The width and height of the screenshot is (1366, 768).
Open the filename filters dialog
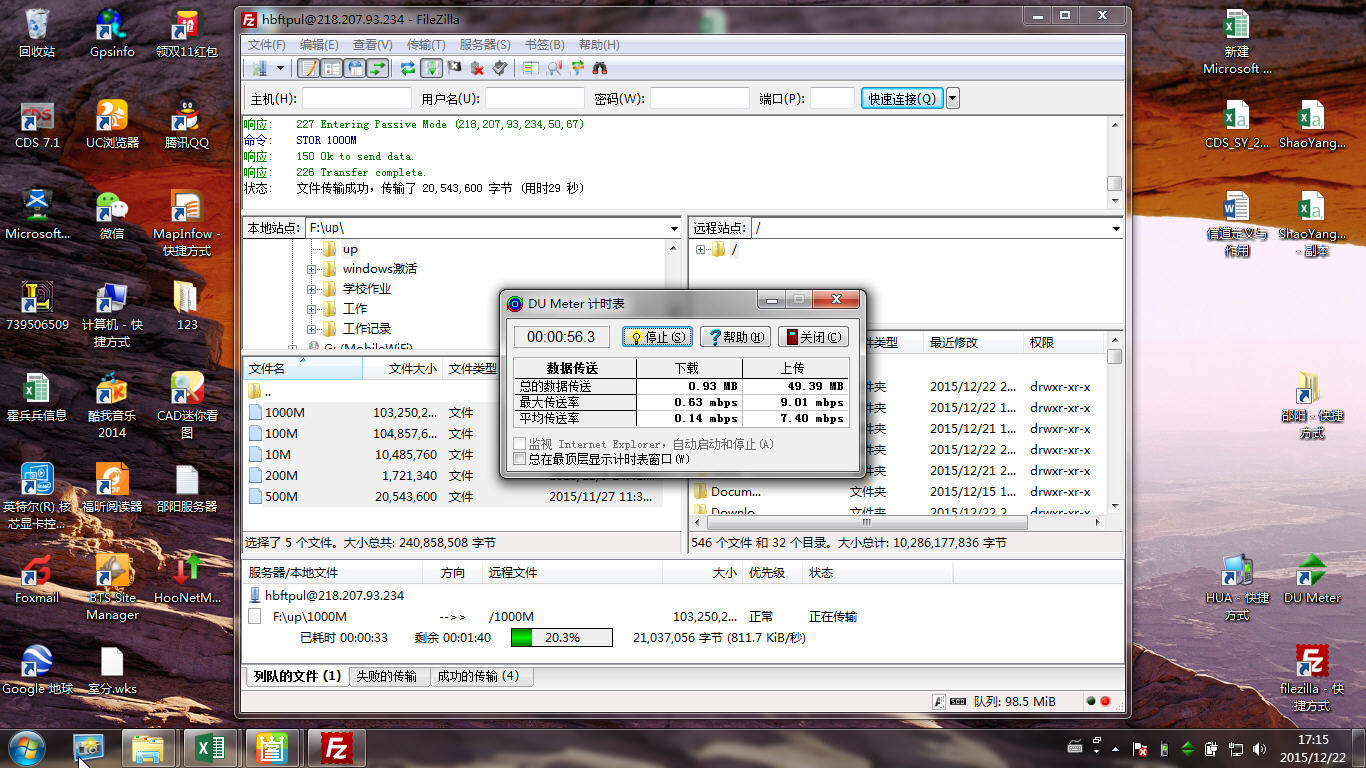[x=531, y=68]
